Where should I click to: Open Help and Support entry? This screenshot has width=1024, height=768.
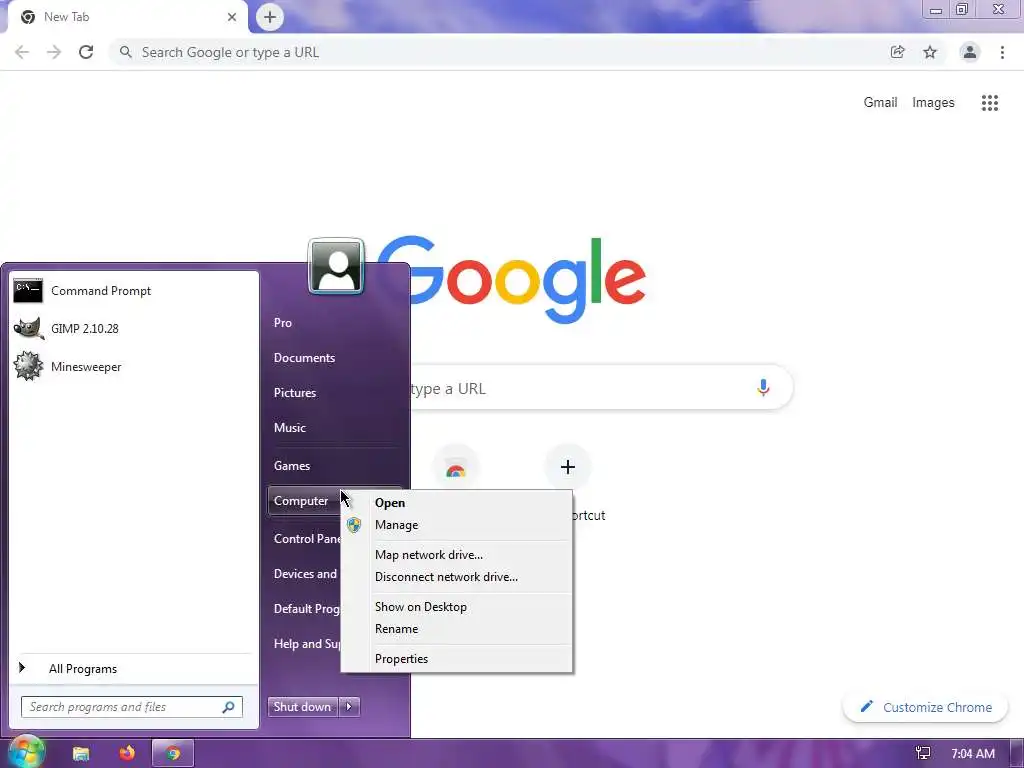pos(307,644)
